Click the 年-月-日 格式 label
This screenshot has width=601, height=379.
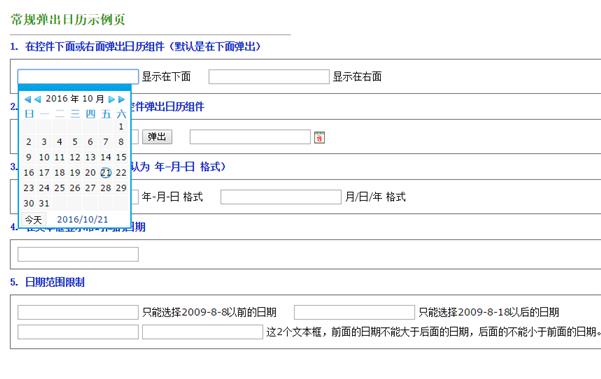click(x=172, y=197)
